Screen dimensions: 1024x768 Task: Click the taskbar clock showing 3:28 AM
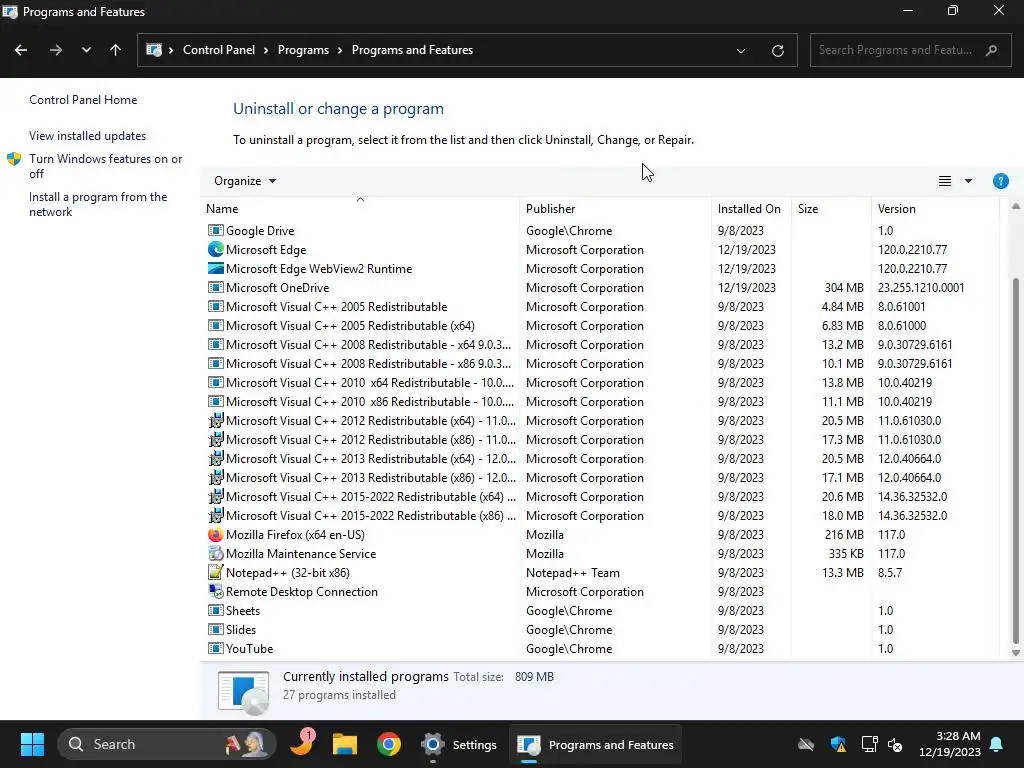[x=950, y=744]
